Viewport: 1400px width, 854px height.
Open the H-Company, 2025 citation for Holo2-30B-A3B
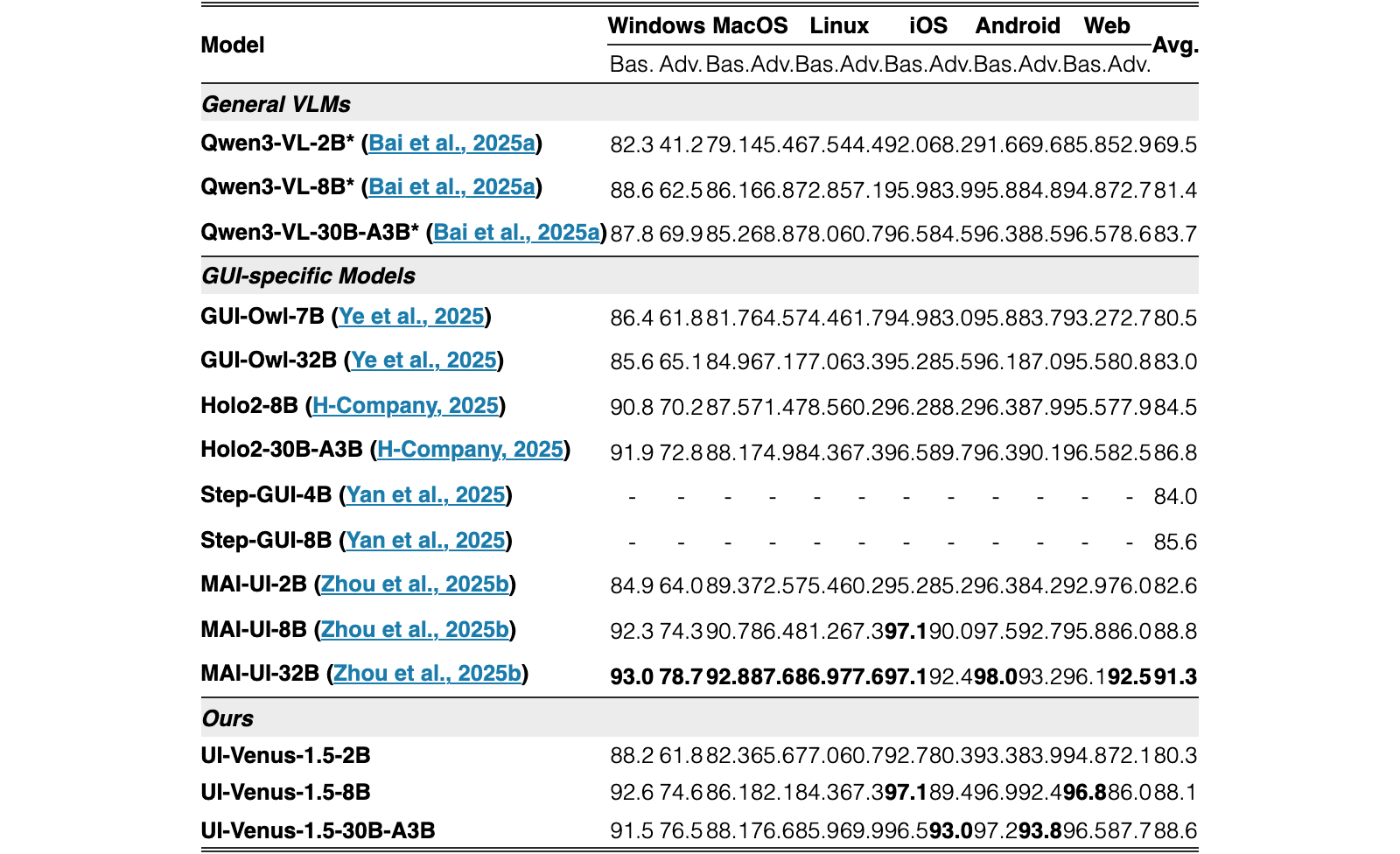470,449
